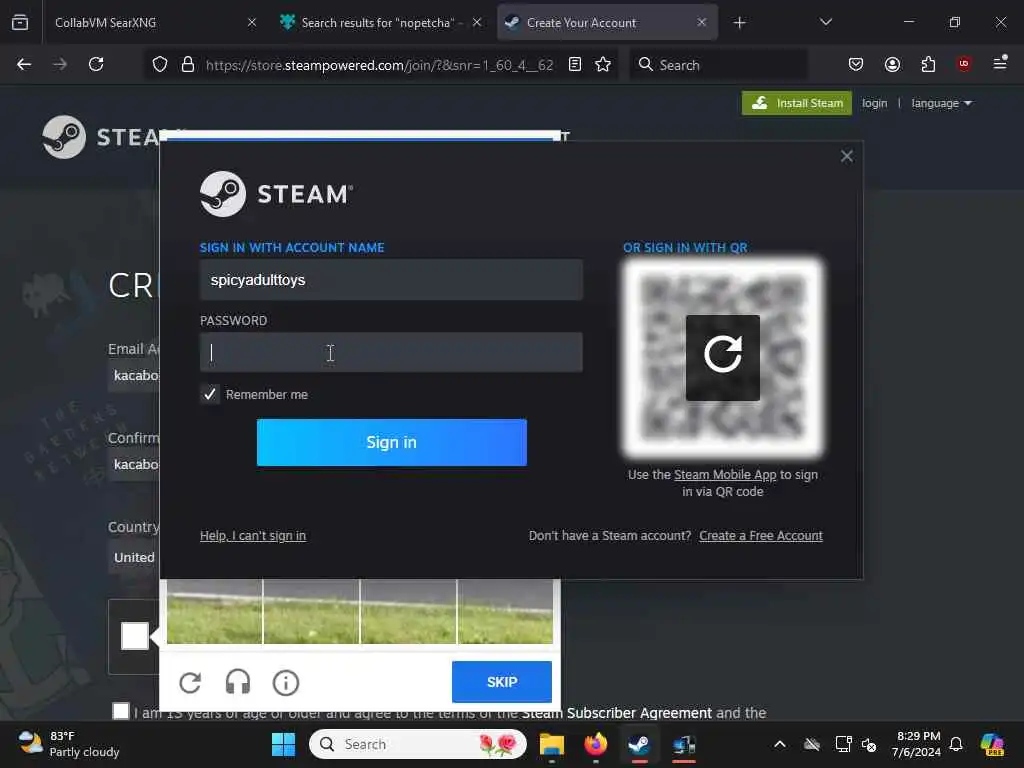Open the login link in Steam header
Screen dimensions: 1024x768
click(x=874, y=103)
